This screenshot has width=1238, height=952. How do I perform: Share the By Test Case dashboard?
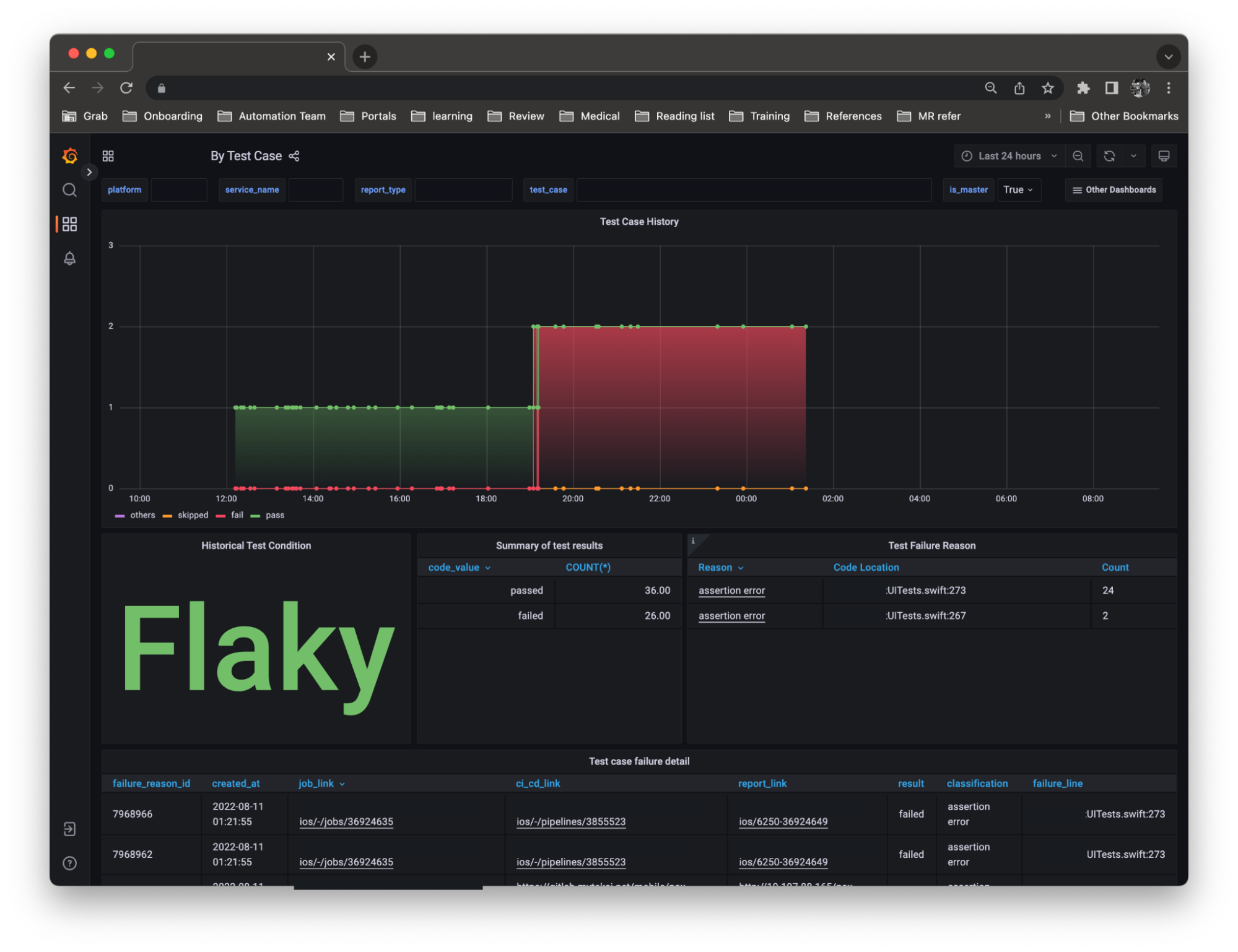pyautogui.click(x=294, y=156)
